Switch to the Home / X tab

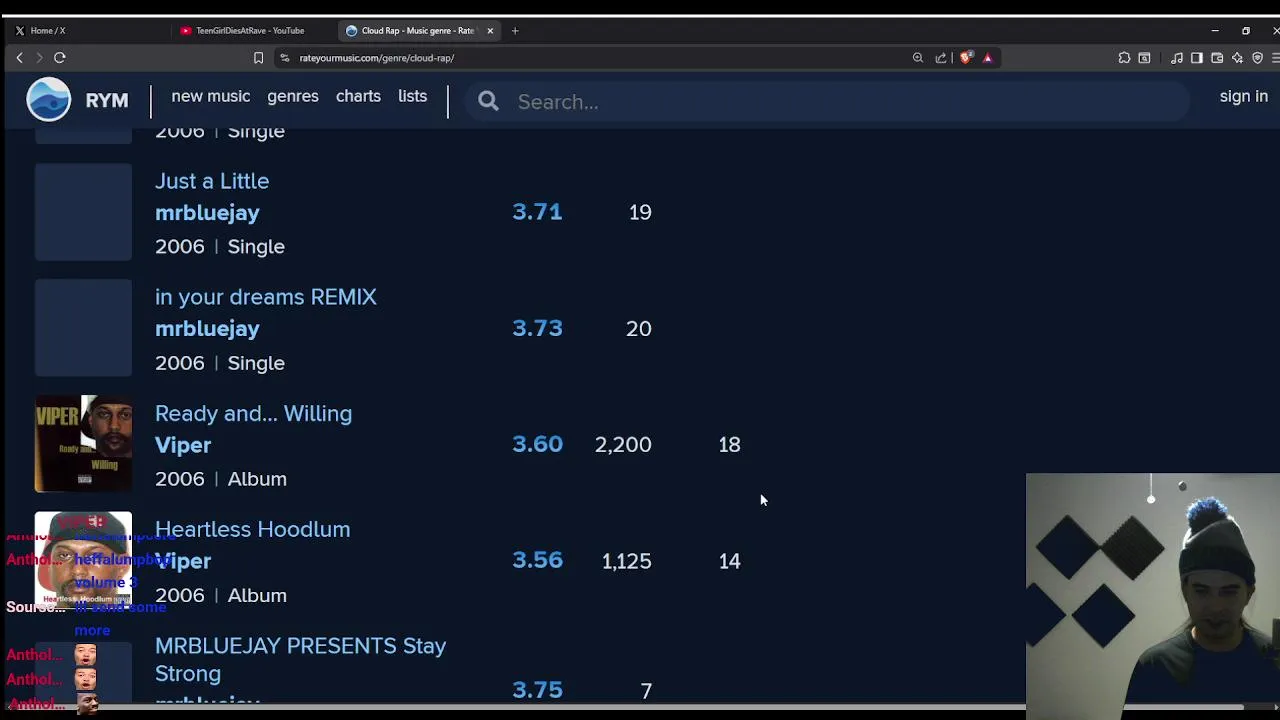[x=88, y=31]
